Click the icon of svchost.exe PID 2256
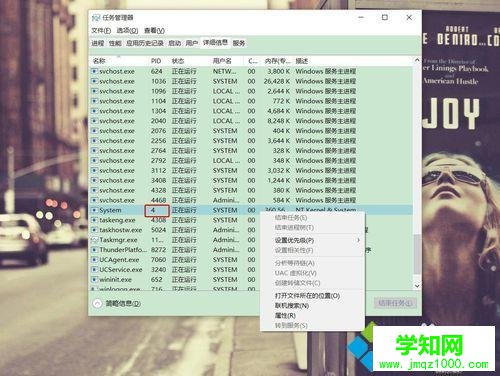Image resolution: width=500 pixels, height=376 pixels. pos(95,141)
